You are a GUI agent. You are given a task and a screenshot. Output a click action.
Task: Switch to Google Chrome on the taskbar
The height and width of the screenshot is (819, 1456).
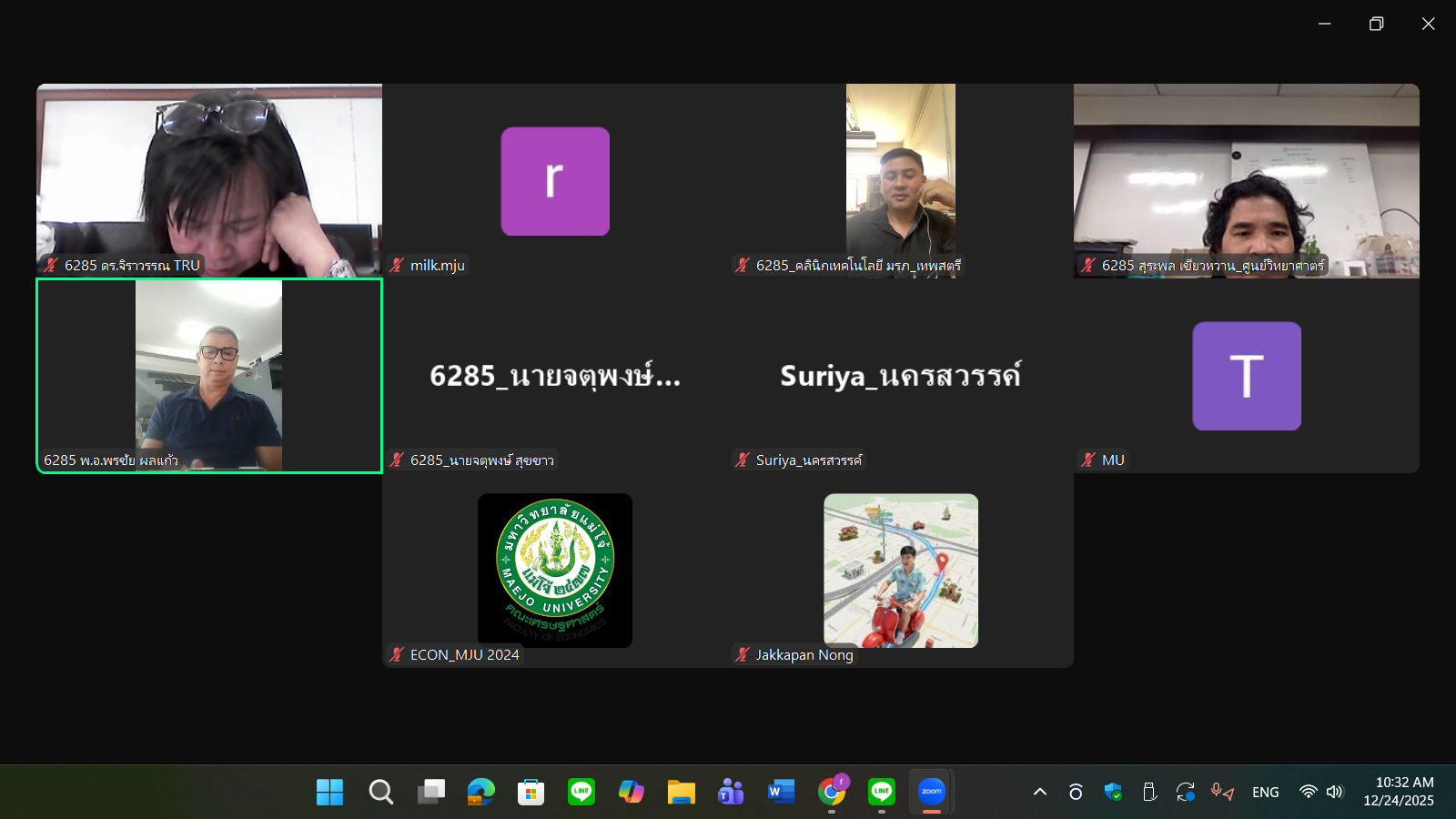832,792
